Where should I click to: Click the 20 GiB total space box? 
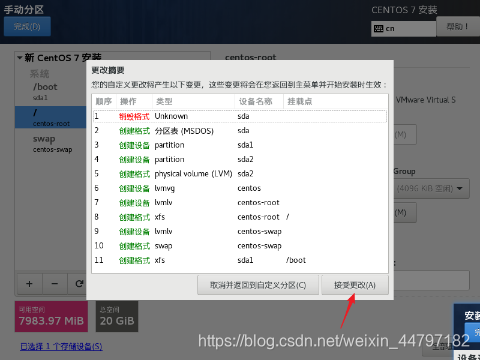117,316
